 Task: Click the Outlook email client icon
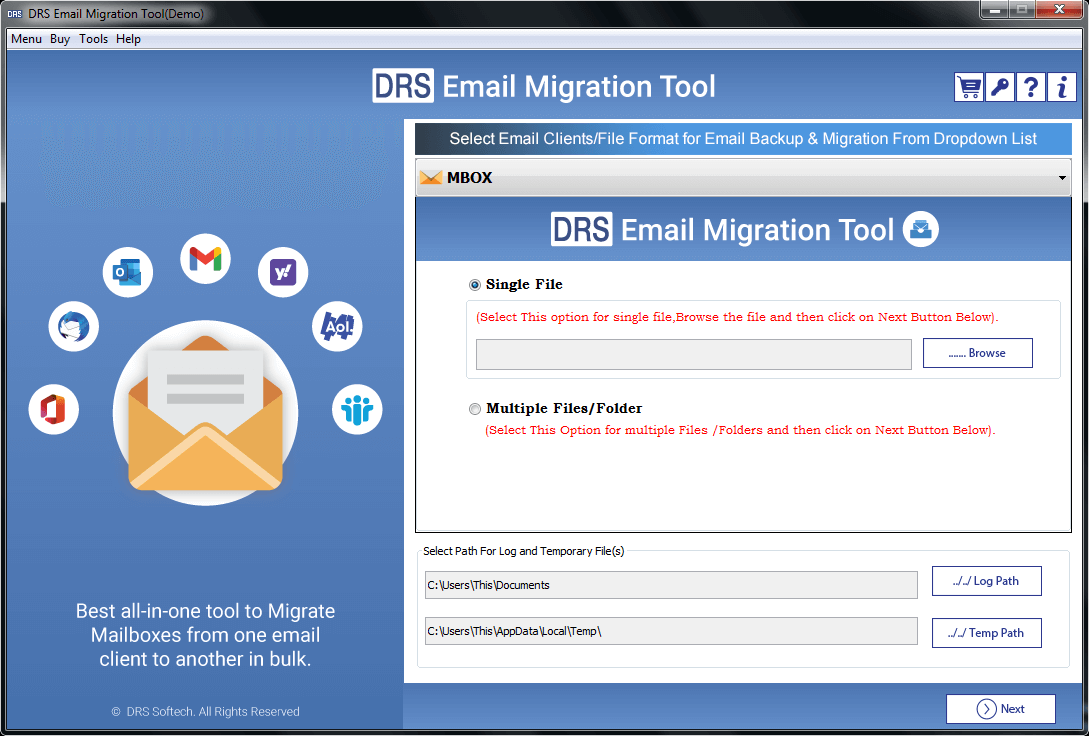click(x=127, y=271)
